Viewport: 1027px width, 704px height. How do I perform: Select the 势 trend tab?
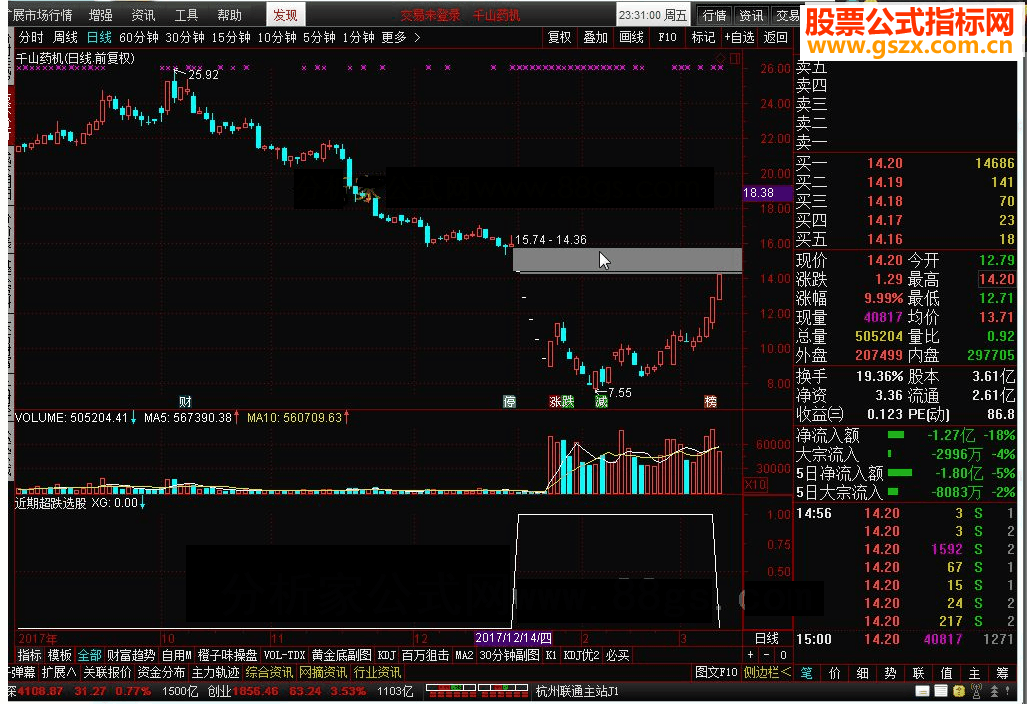[890, 673]
